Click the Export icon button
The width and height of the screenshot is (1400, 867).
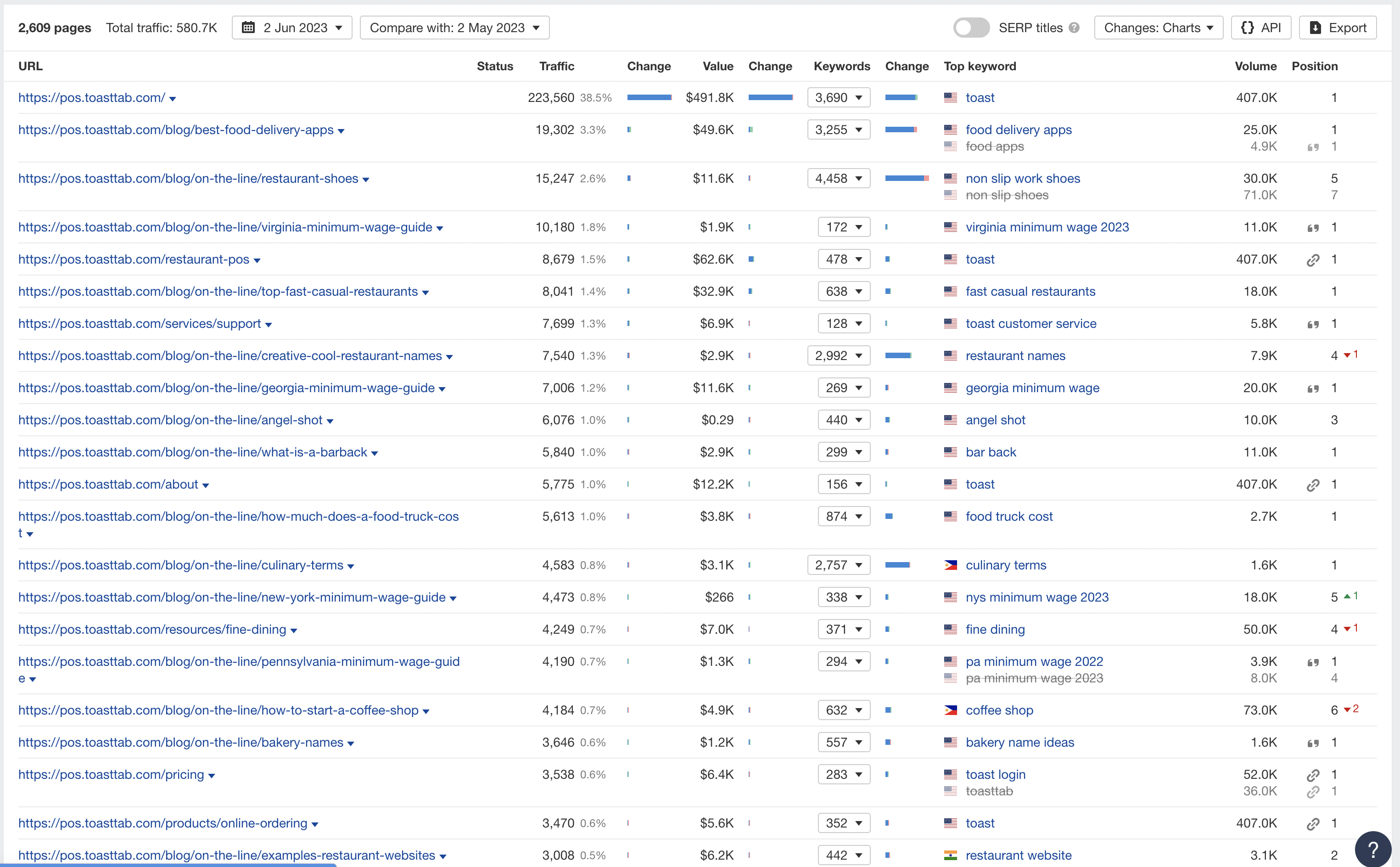tap(1316, 27)
